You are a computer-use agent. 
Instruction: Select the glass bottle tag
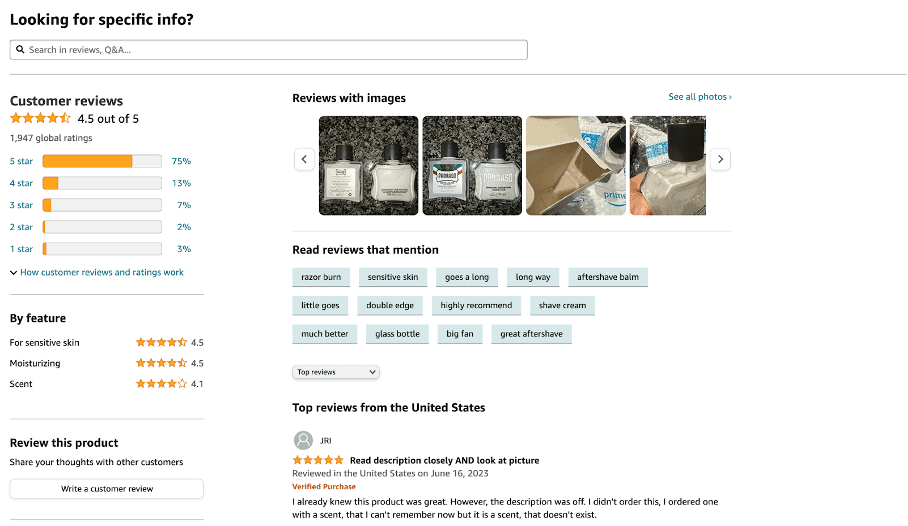click(x=397, y=334)
